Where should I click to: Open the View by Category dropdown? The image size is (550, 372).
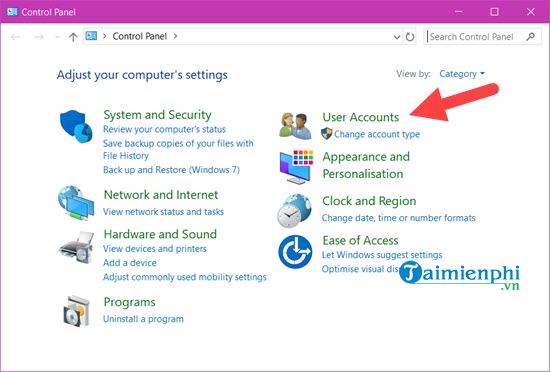pos(462,74)
